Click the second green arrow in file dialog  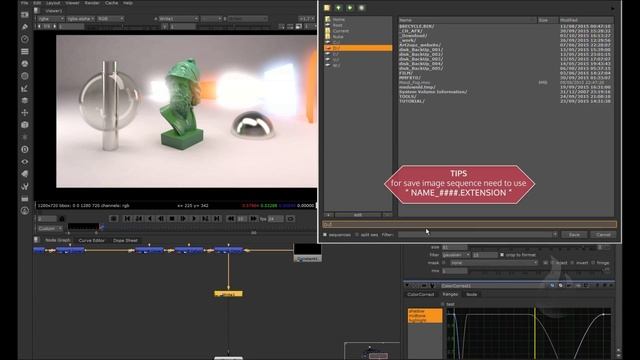point(350,8)
